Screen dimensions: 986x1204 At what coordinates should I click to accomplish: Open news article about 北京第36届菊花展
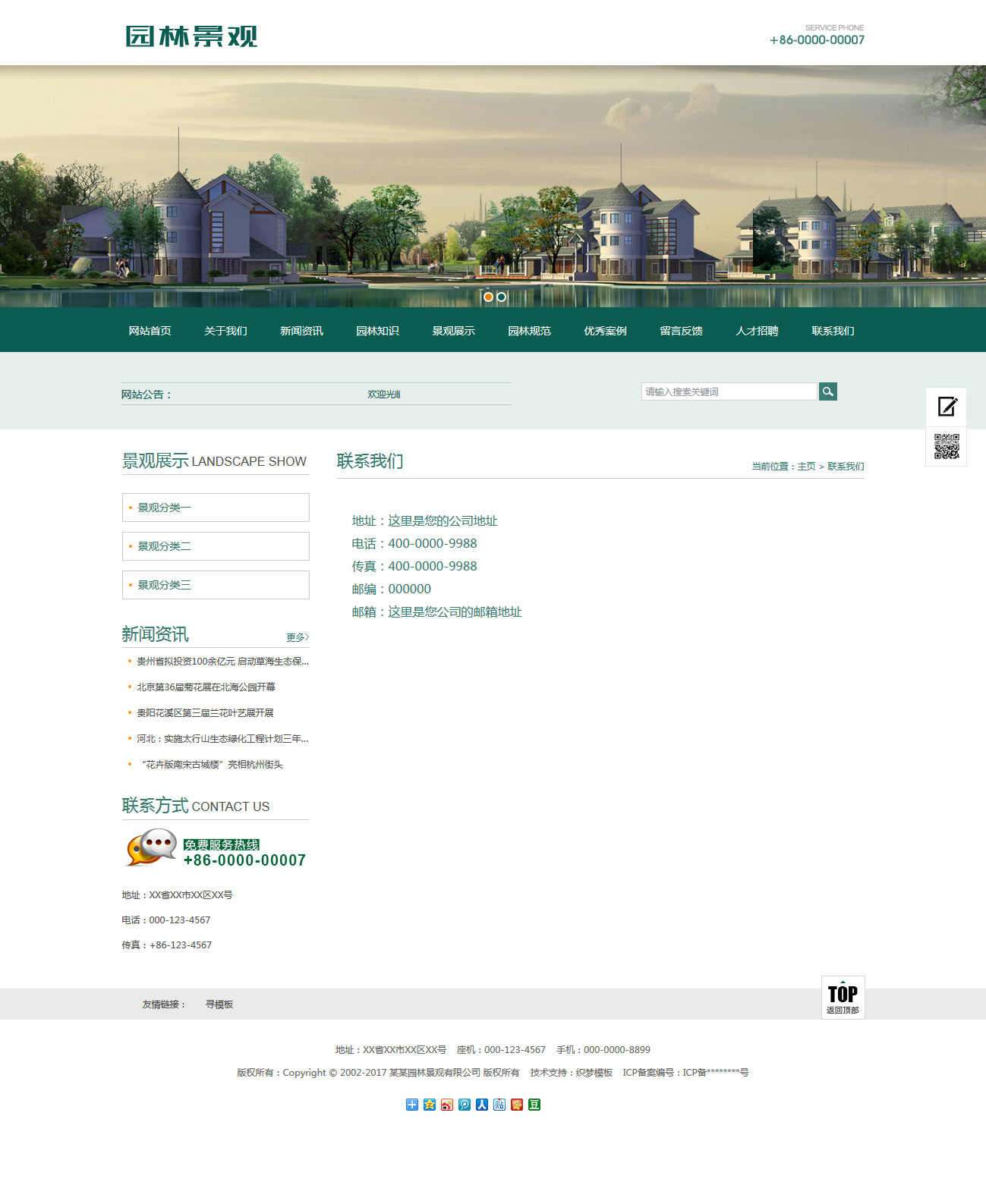point(206,687)
